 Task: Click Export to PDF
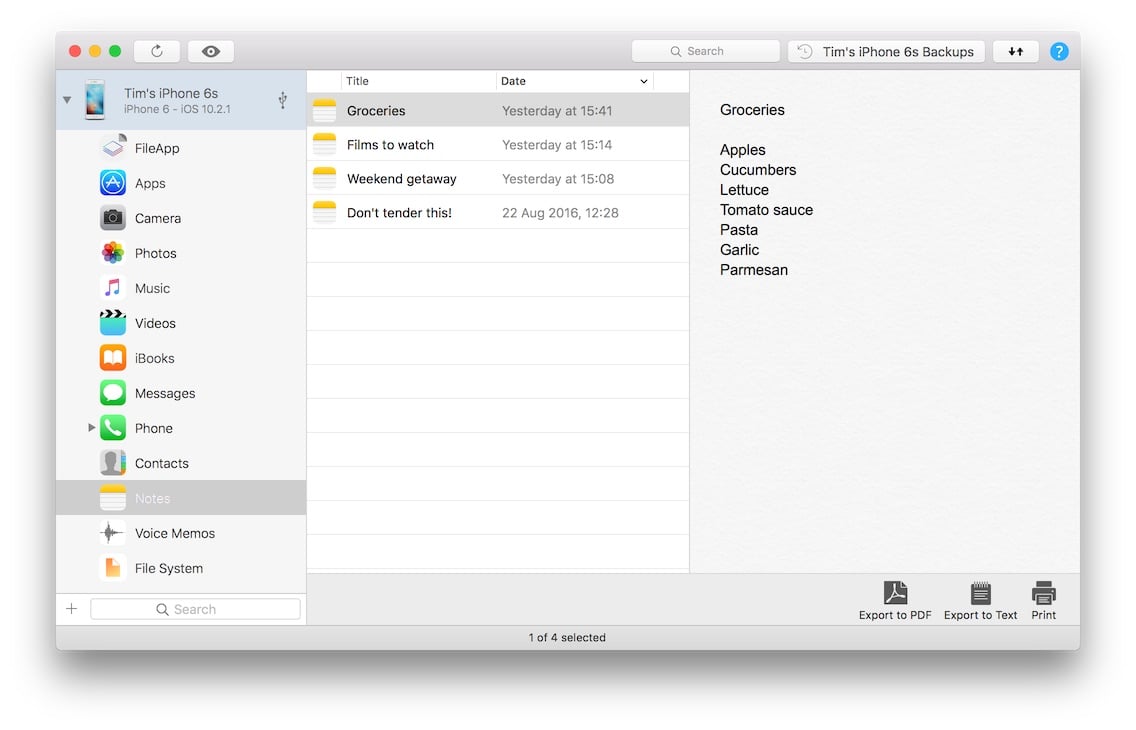point(895,601)
